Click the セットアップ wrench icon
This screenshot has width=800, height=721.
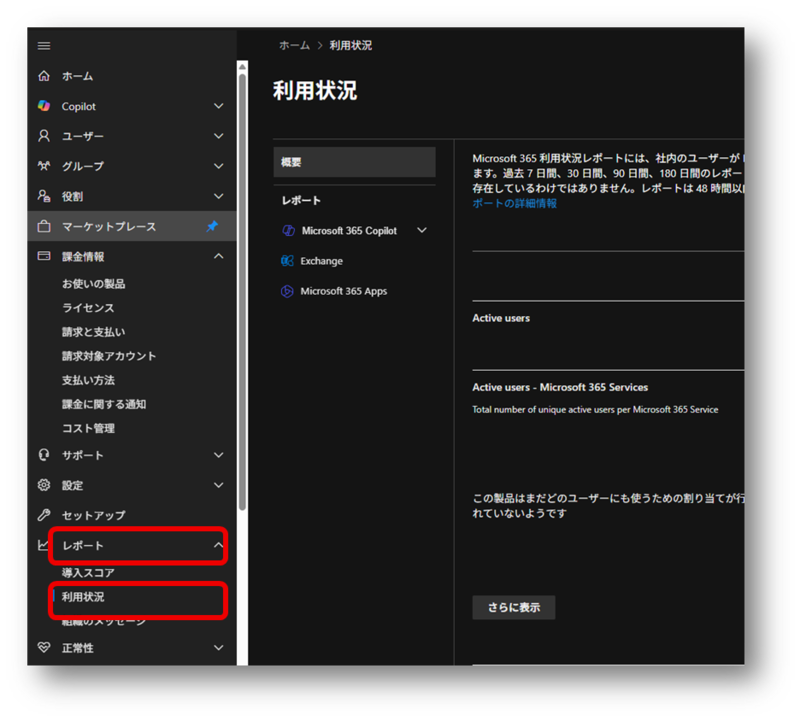(44, 515)
